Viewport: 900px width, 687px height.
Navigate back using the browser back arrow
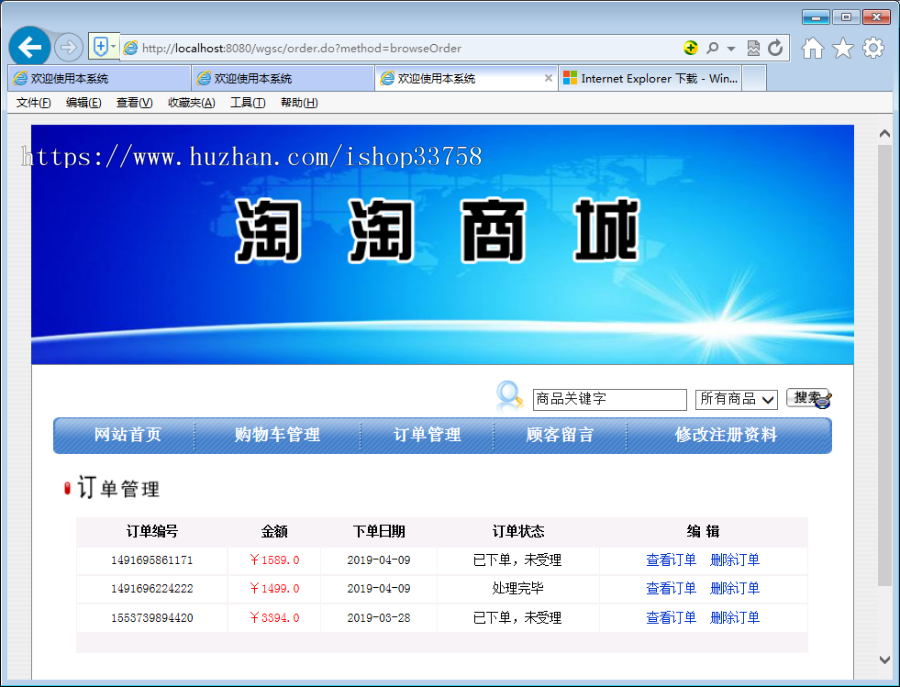click(30, 46)
